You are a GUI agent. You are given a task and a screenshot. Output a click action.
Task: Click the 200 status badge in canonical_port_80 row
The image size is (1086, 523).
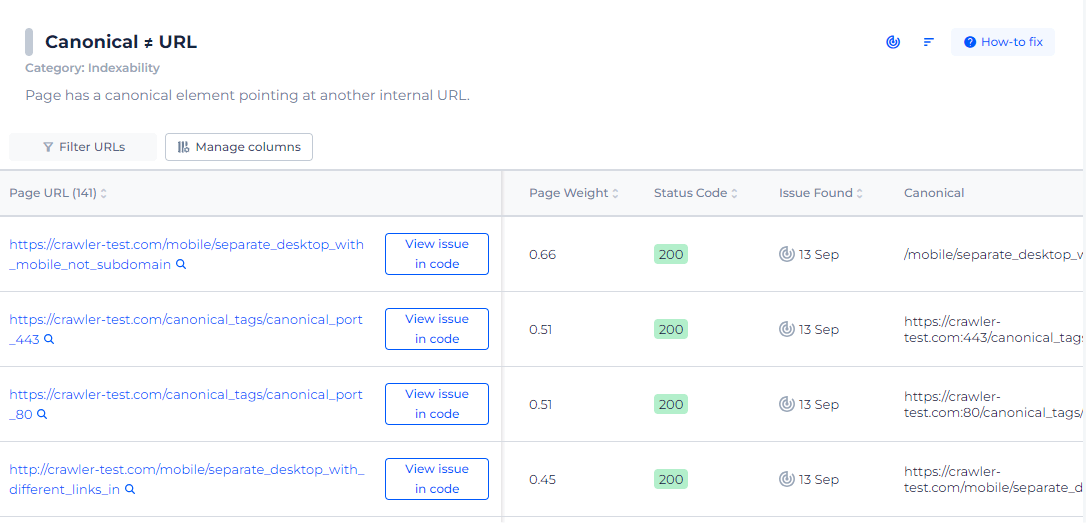coord(670,404)
